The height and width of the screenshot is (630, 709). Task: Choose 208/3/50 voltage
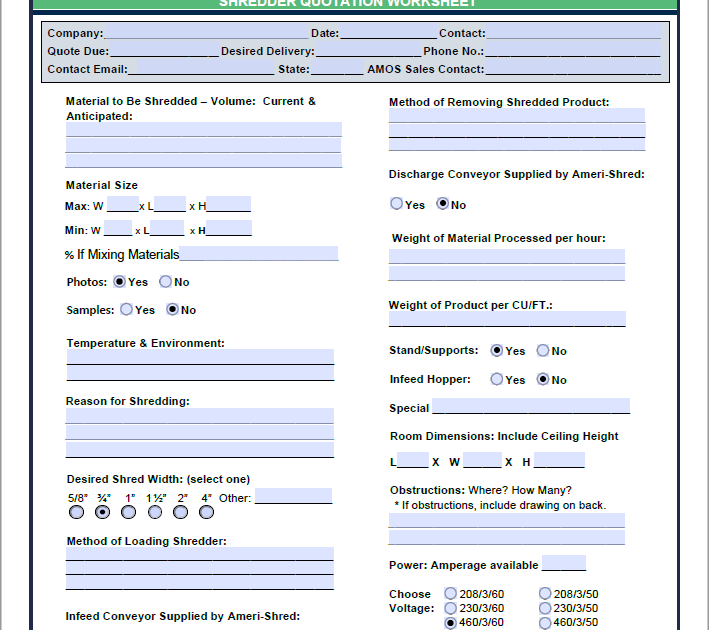(545, 593)
